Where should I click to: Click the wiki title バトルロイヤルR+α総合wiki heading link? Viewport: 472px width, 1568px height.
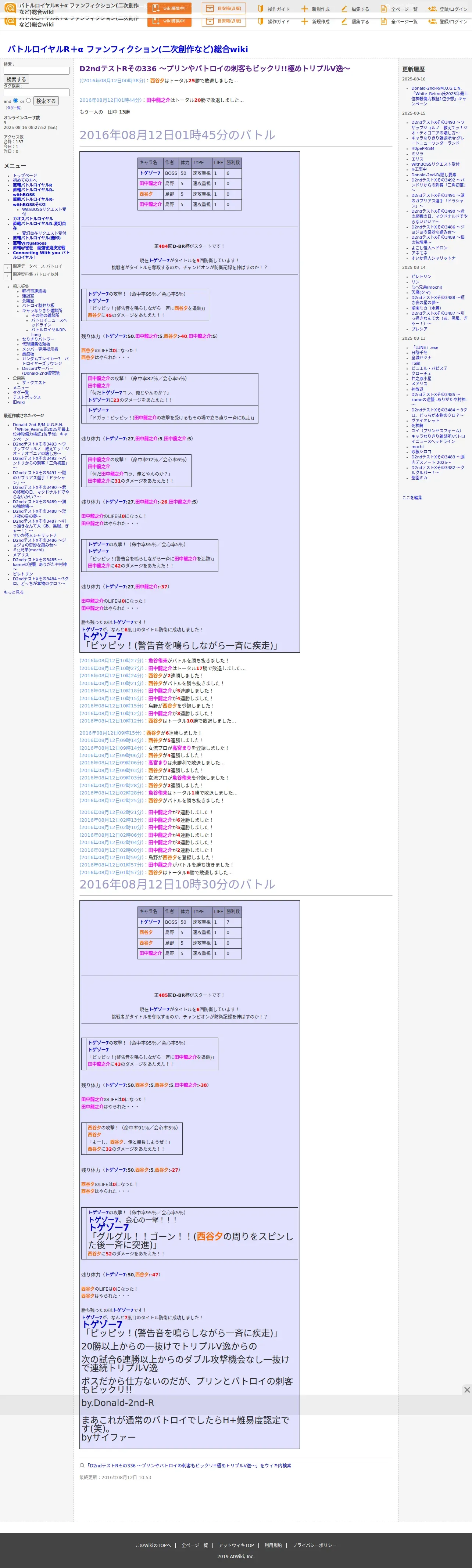127,49
